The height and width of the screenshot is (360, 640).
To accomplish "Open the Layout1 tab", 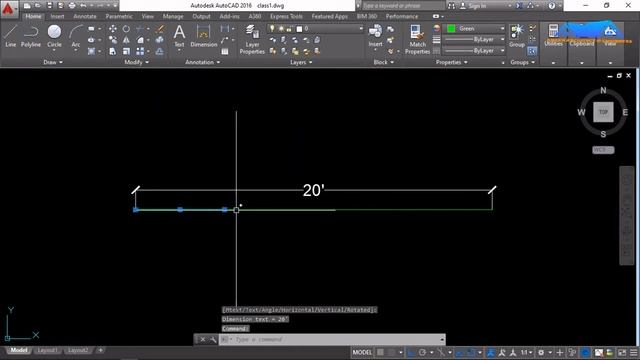I will (47, 350).
